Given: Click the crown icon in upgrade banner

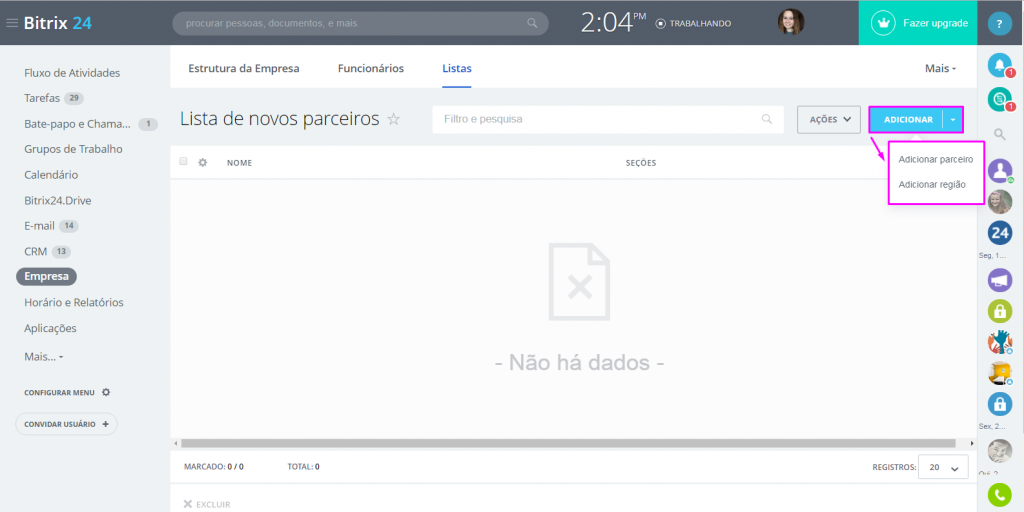Looking at the screenshot, I should [x=884, y=23].
